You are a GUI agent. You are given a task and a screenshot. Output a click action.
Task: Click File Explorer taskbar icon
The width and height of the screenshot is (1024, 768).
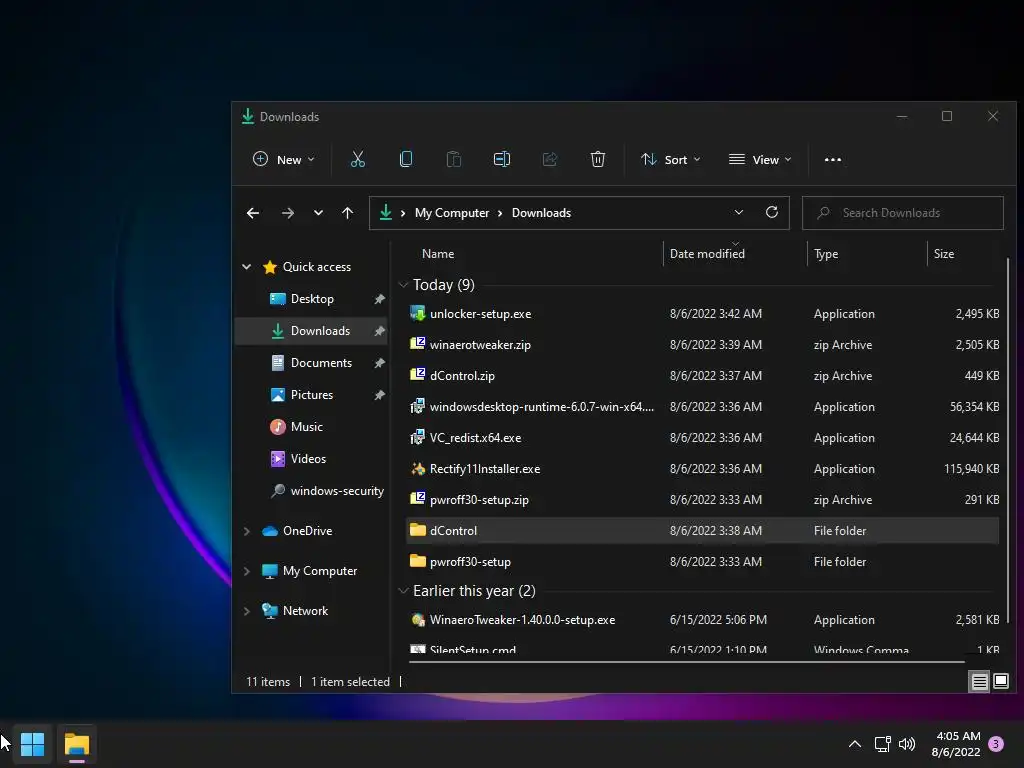pos(76,744)
